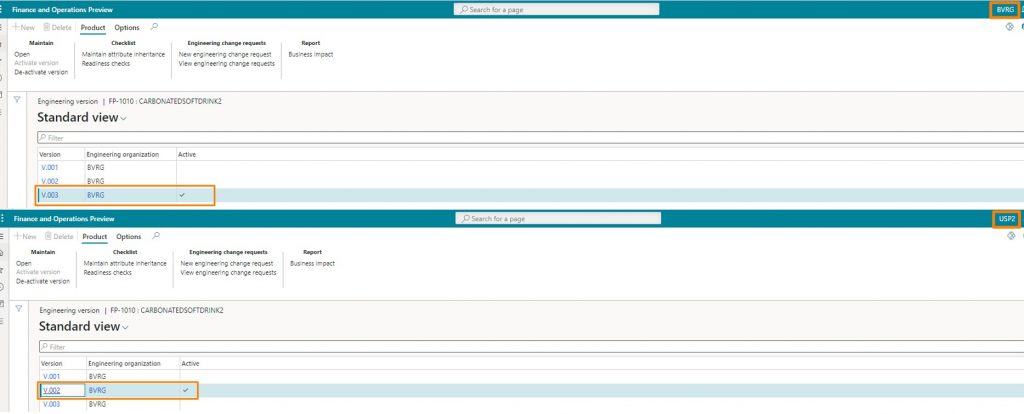
Task: Open version link V.003 in USP2 window
Action: (x=52, y=404)
